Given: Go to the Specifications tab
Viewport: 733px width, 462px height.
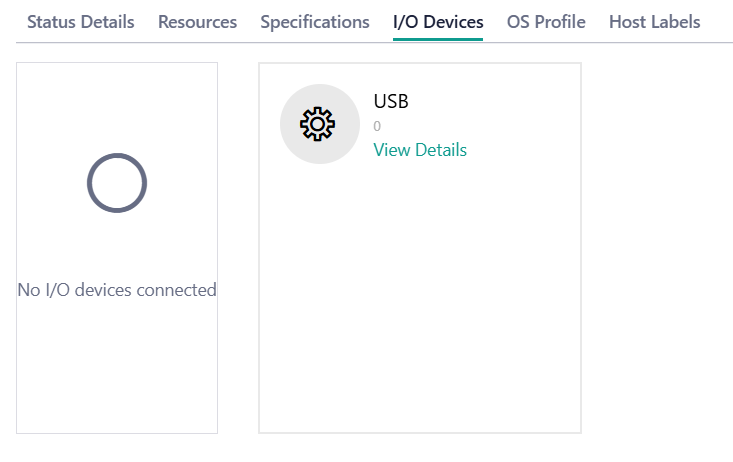Looking at the screenshot, I should [x=314, y=22].
